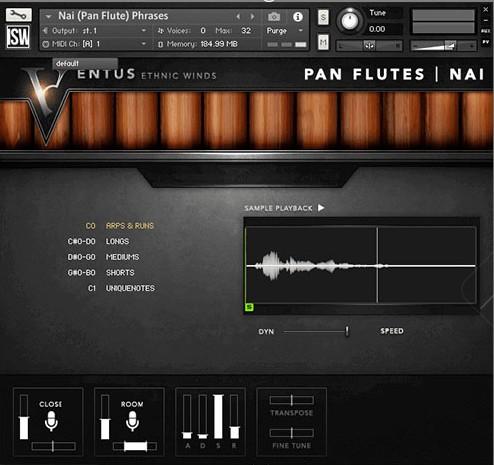Toggle the Room microphone icon
Viewport: 494px width, 465px height.
pos(132,421)
